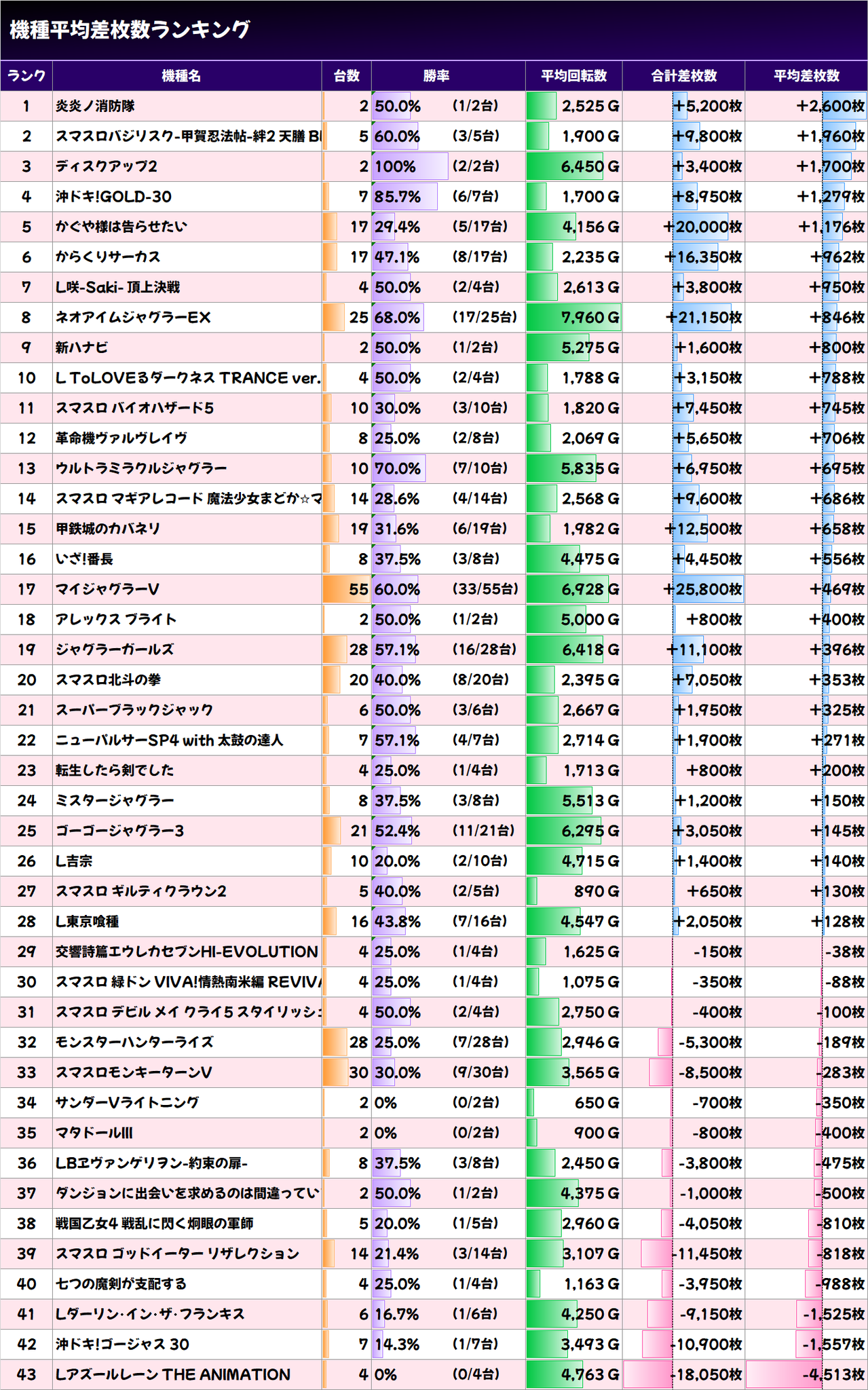This screenshot has height=1390, width=868.
Task: Select machine name 七つの魔剣が支配する
Action: click(x=121, y=1284)
